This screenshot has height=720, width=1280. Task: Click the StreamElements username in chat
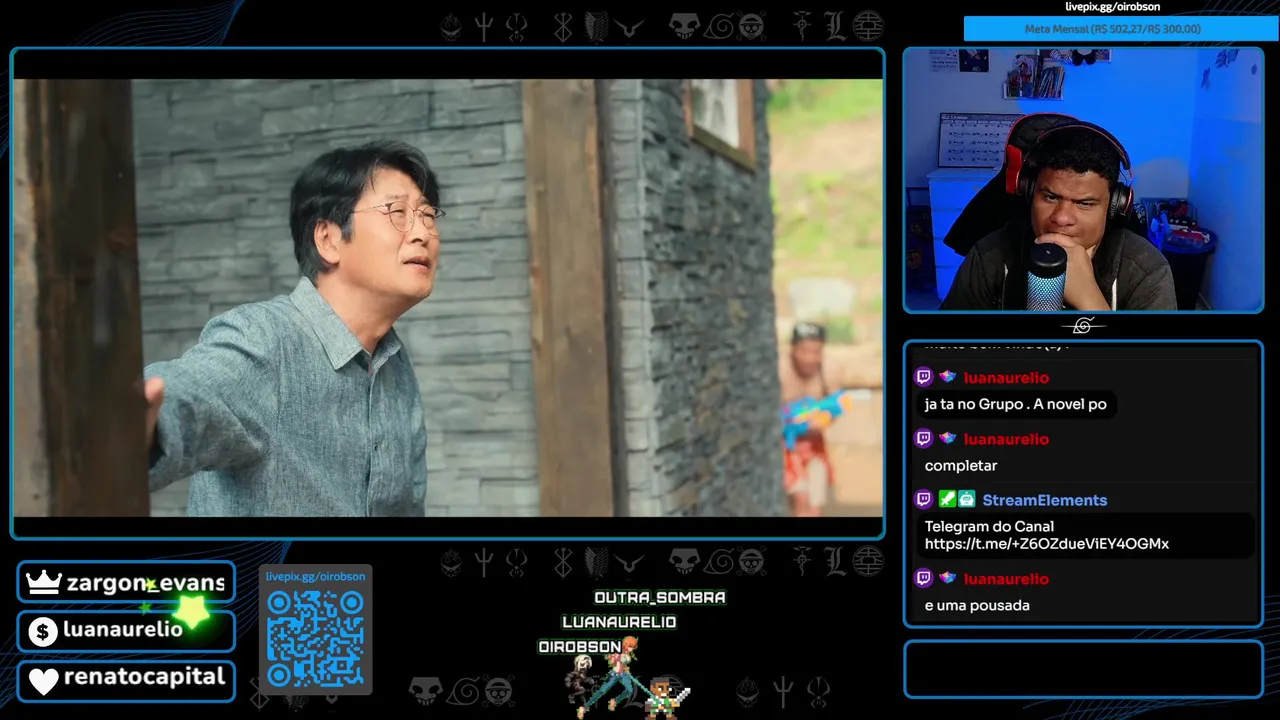point(1044,500)
